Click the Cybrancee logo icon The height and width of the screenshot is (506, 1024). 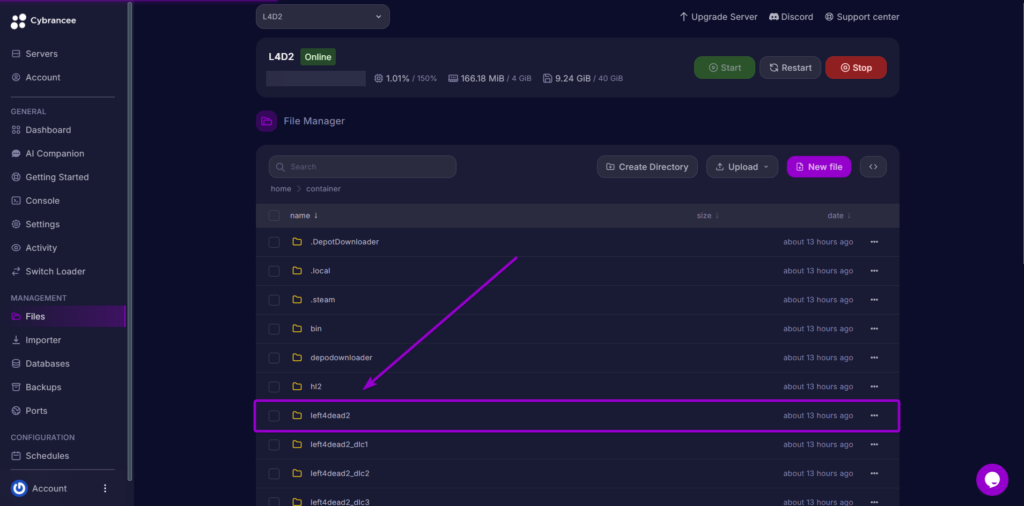pos(18,21)
